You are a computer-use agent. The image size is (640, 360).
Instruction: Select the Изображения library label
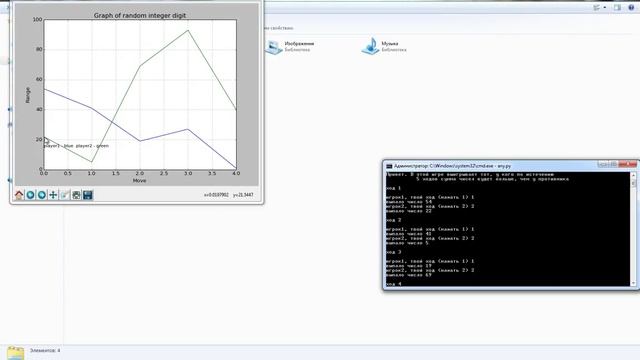299,43
